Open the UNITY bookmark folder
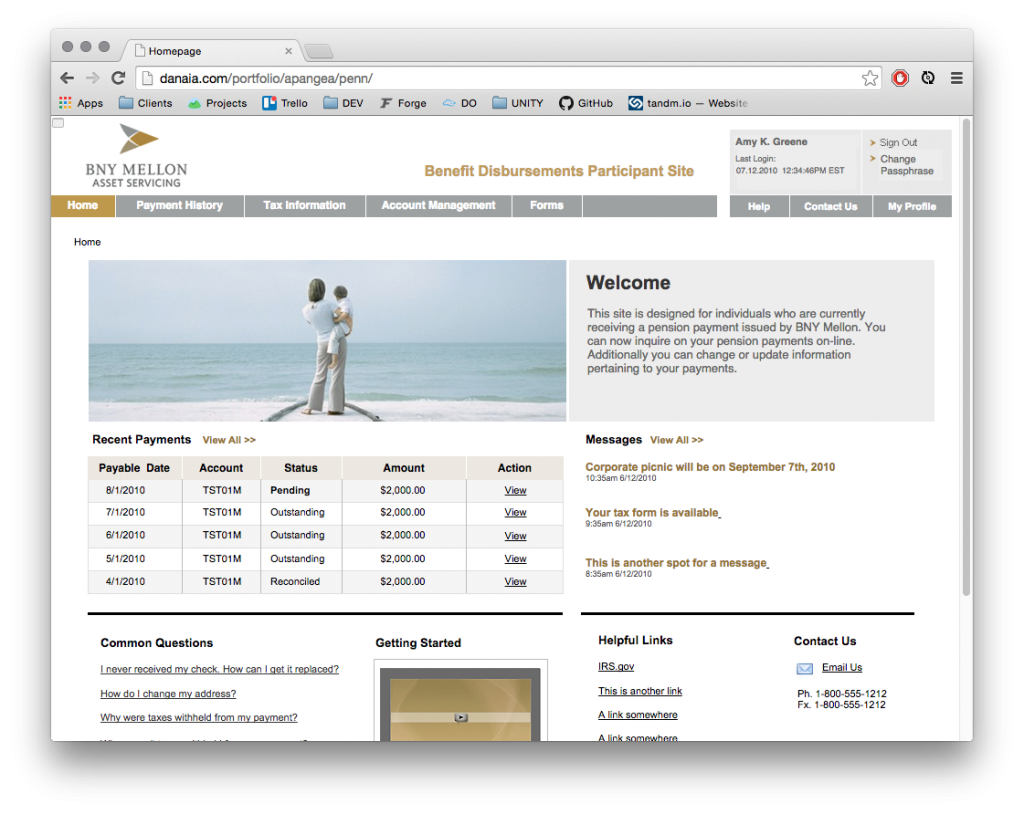The height and width of the screenshot is (814, 1024). 518,103
